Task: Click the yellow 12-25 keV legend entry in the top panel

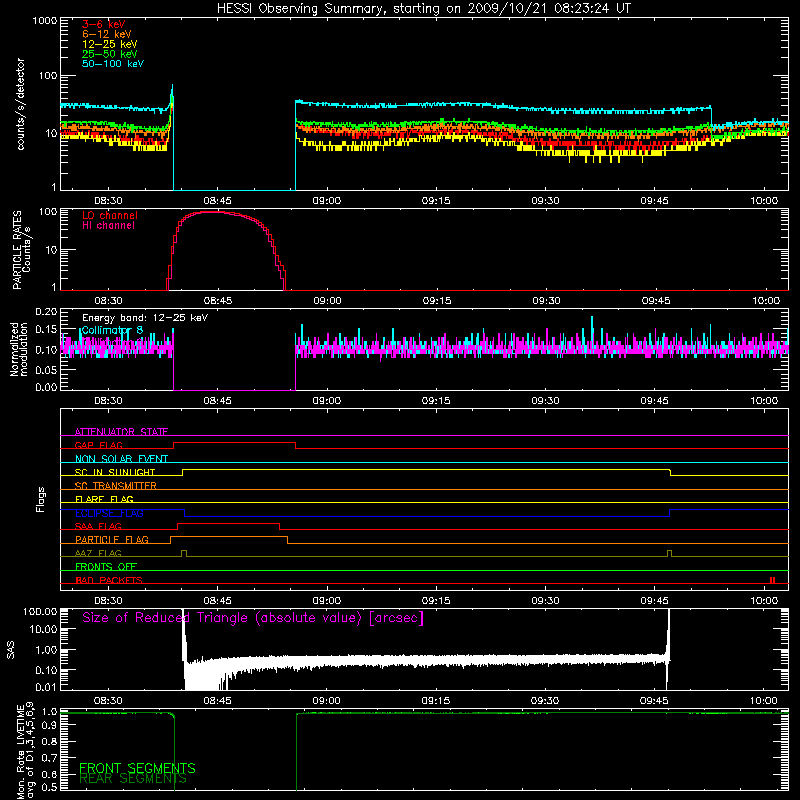Action: (110, 44)
